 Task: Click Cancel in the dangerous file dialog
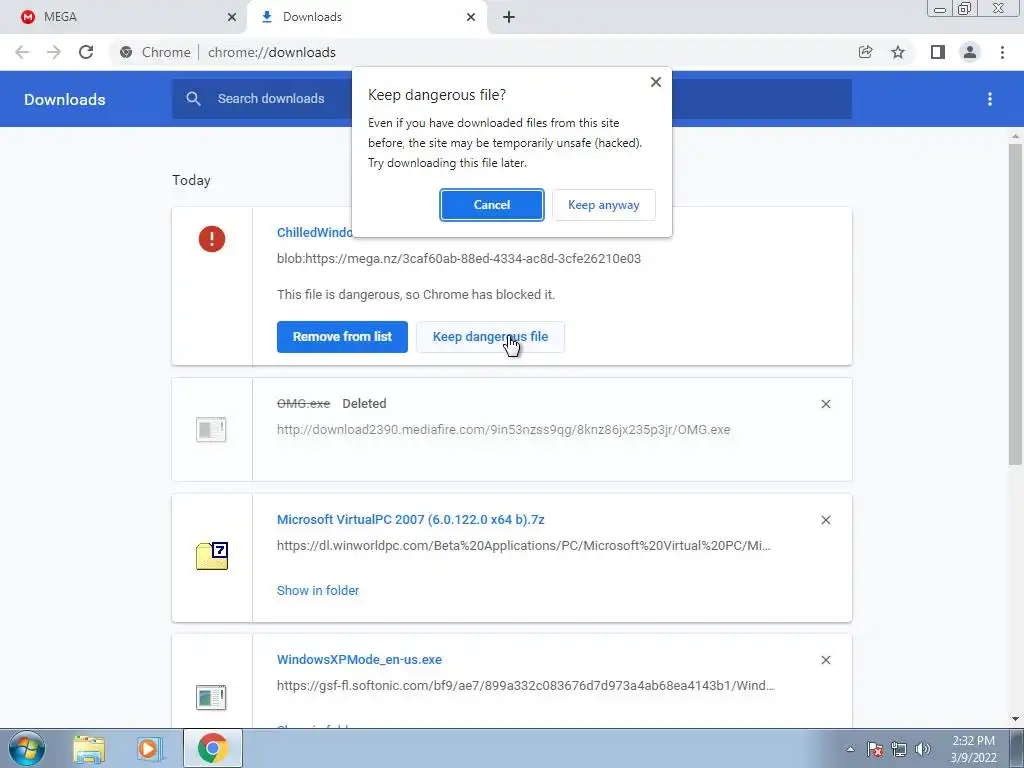click(x=491, y=205)
